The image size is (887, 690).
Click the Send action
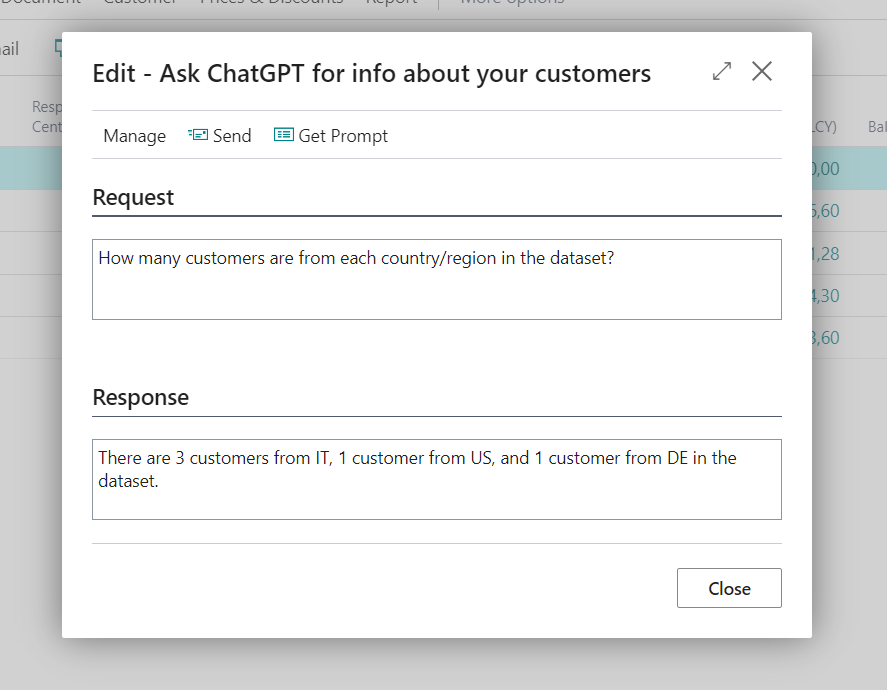tap(219, 136)
